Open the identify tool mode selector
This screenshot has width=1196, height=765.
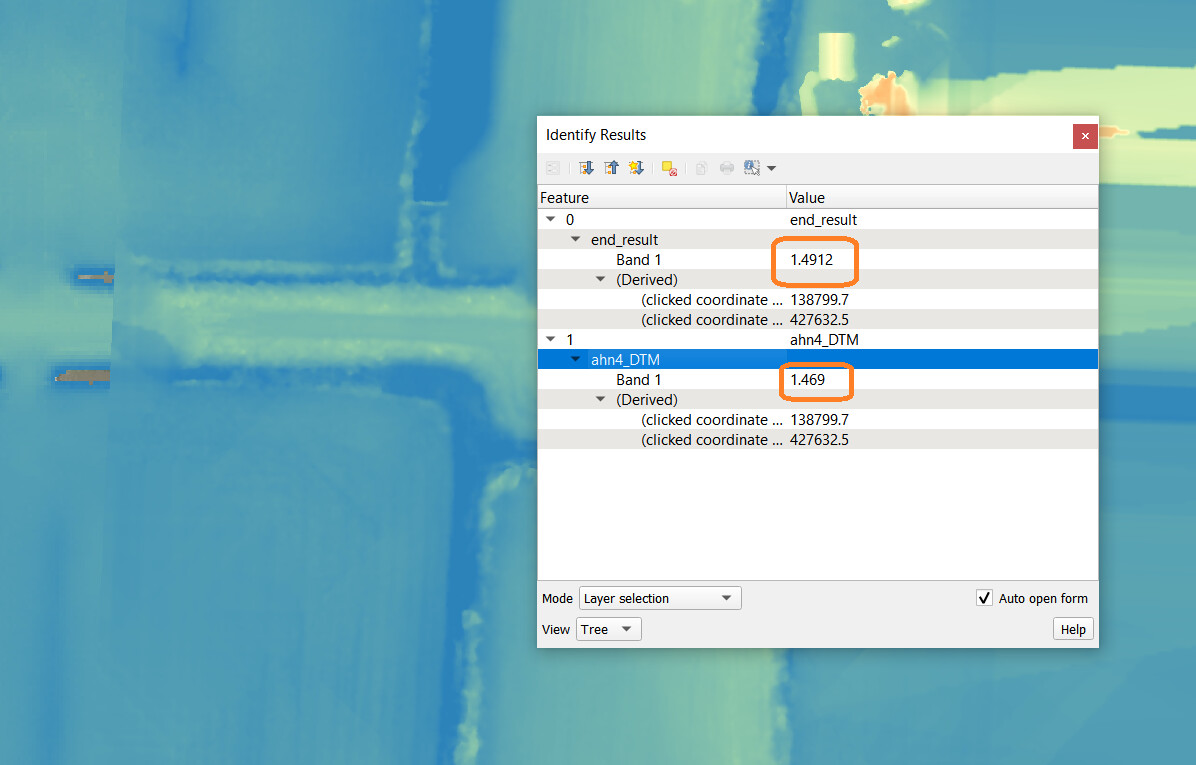click(x=751, y=168)
